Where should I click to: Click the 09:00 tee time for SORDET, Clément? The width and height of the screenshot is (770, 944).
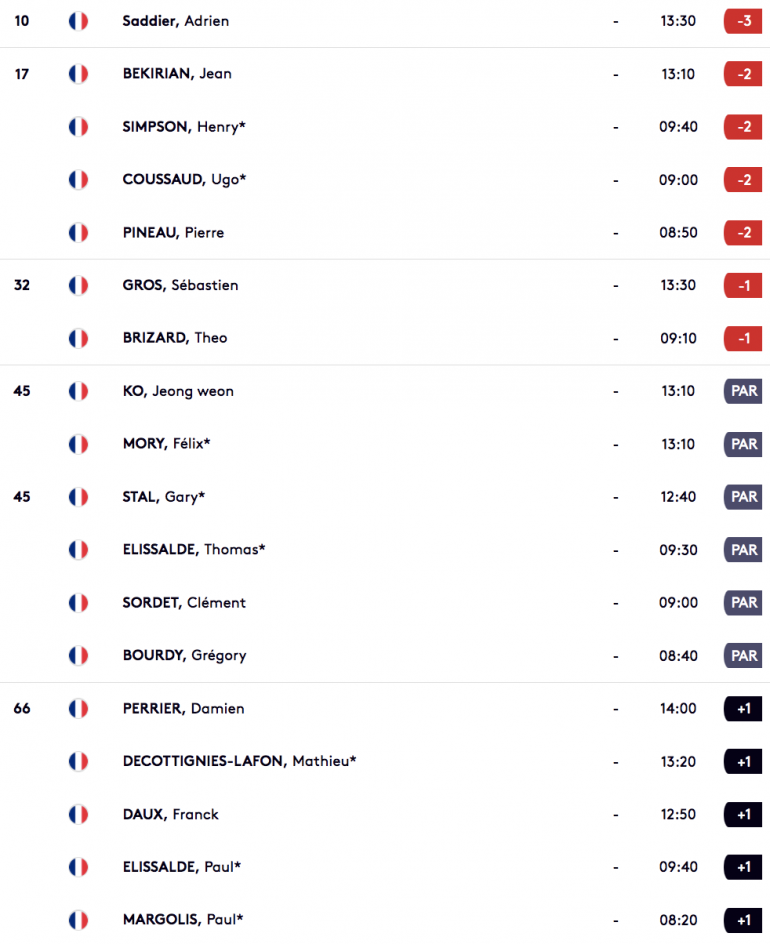pyautogui.click(x=678, y=603)
